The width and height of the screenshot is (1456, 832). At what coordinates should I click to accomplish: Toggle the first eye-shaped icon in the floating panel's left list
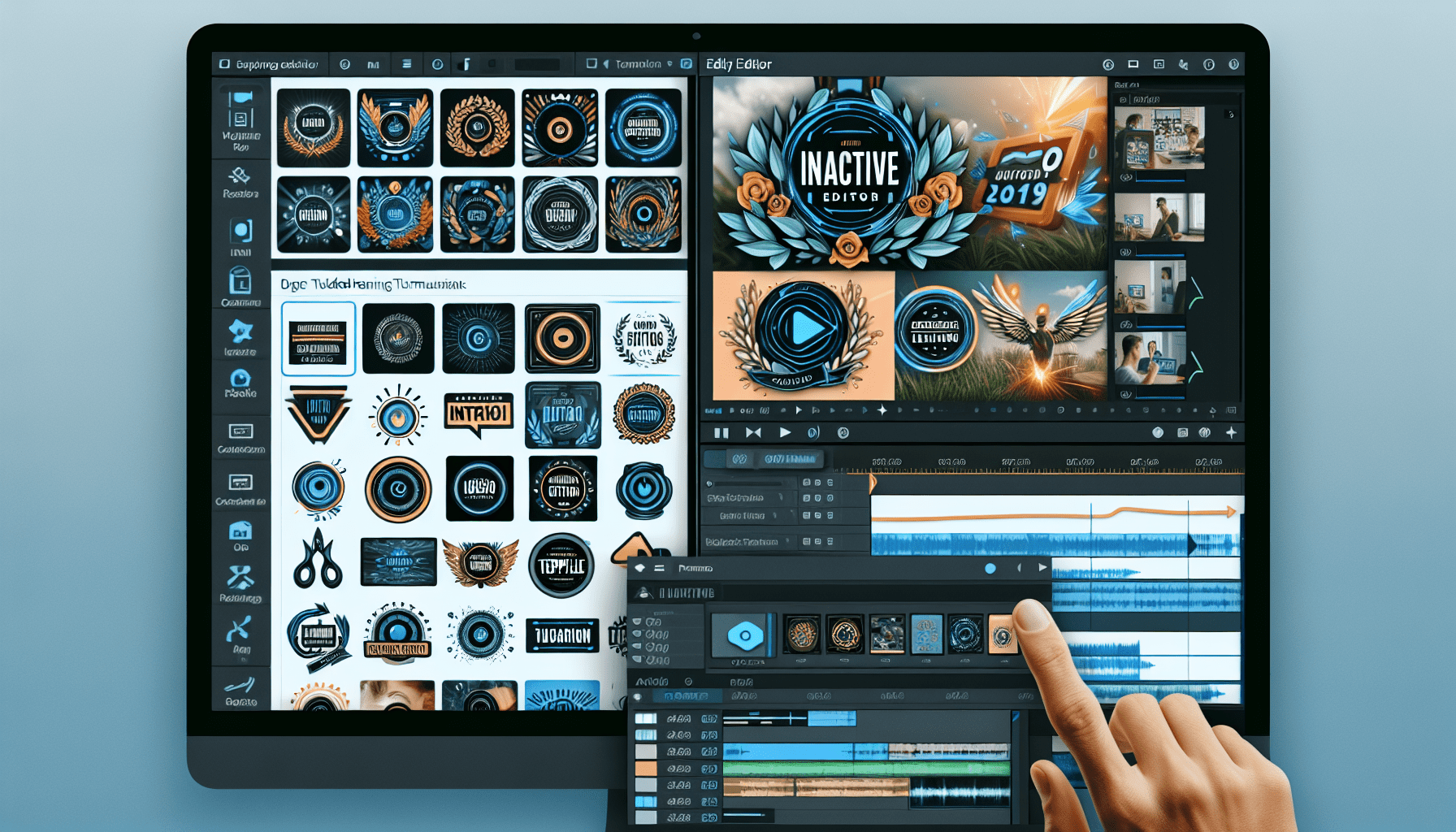(637, 622)
